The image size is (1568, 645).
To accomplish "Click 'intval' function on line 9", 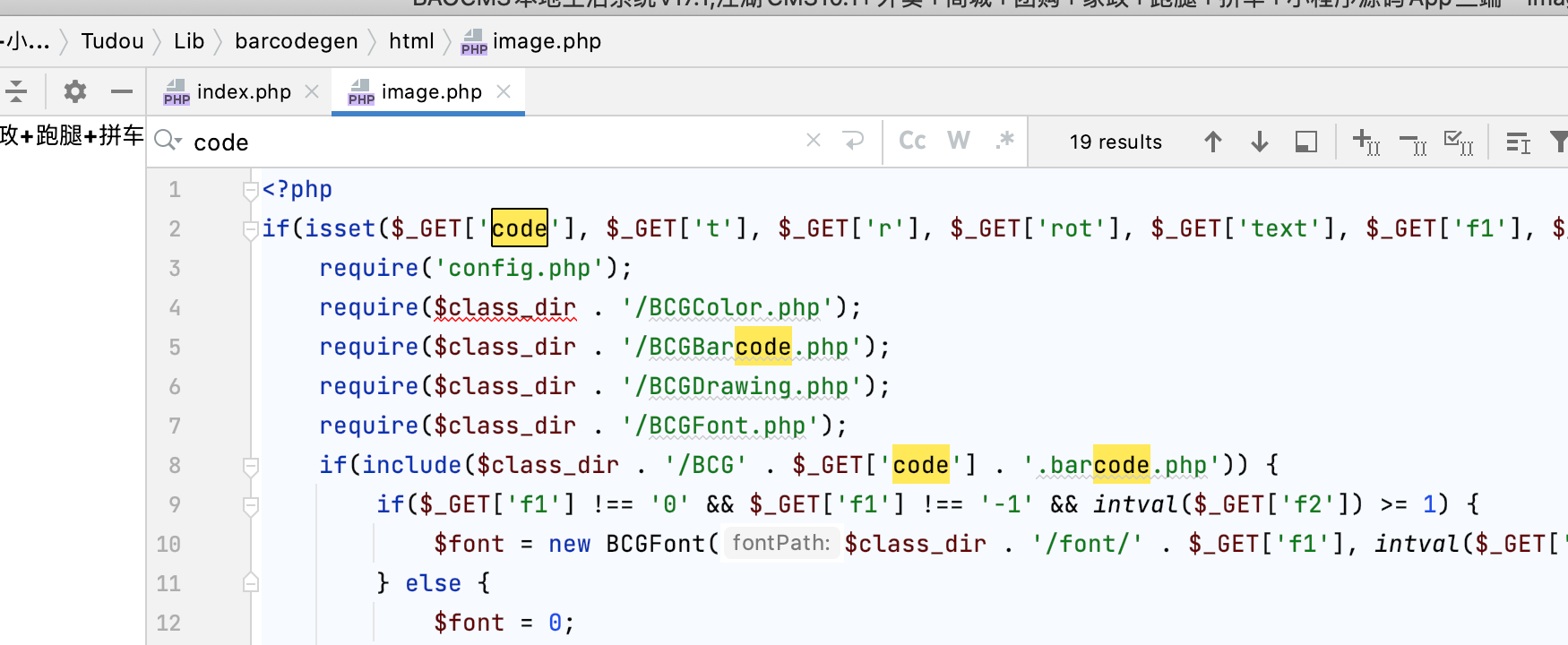I will (x=1136, y=504).
